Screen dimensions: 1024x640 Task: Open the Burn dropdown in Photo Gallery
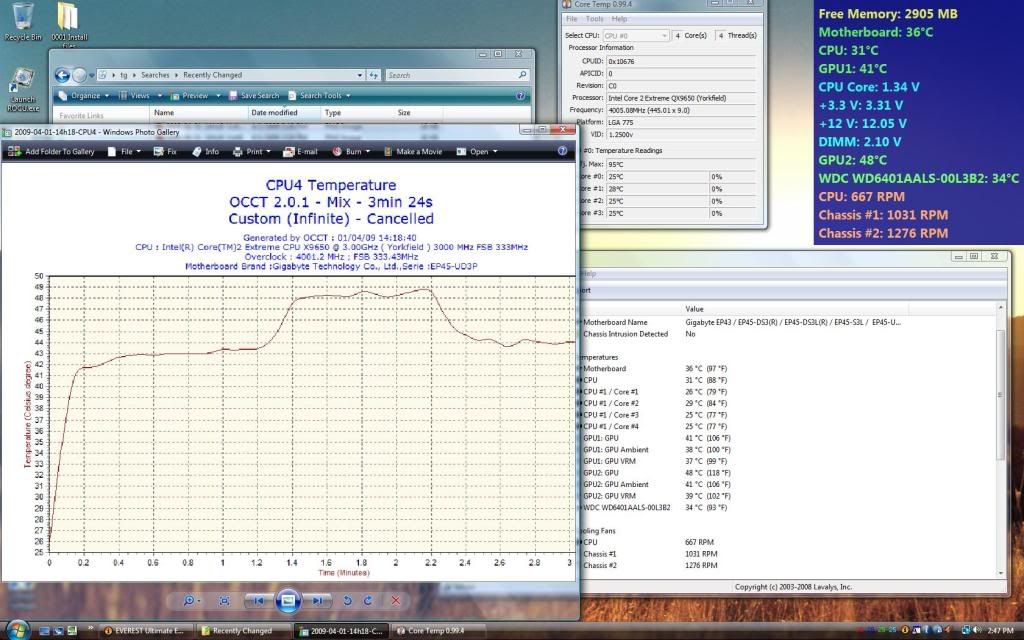tap(351, 152)
